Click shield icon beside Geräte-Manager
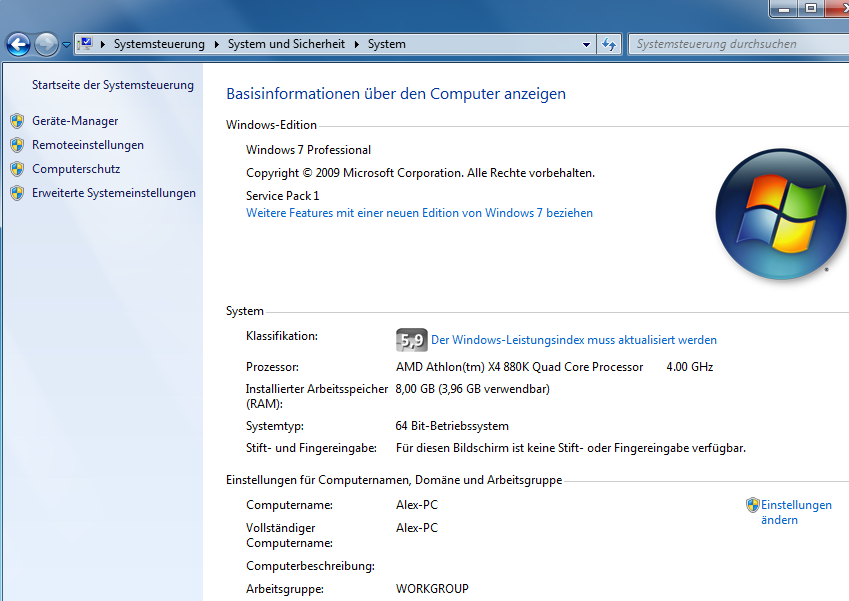The width and height of the screenshot is (849, 601). [x=17, y=121]
